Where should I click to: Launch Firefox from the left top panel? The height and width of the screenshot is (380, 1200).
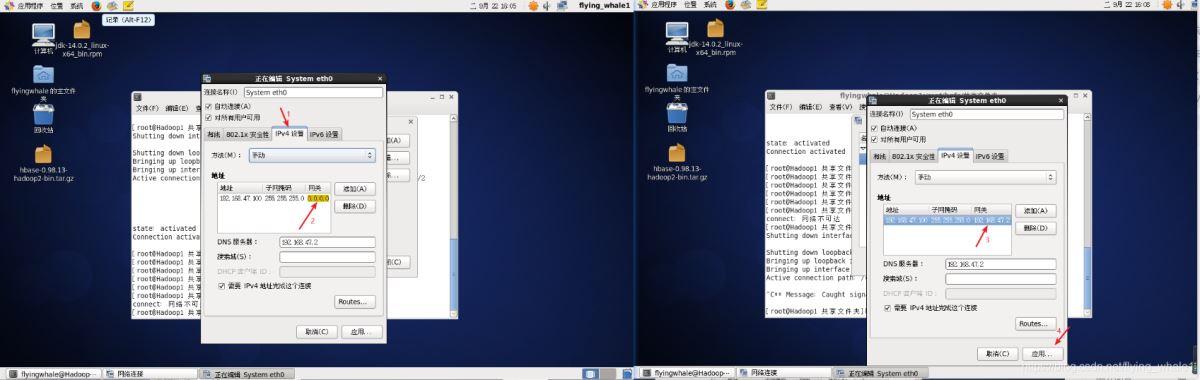click(96, 5)
